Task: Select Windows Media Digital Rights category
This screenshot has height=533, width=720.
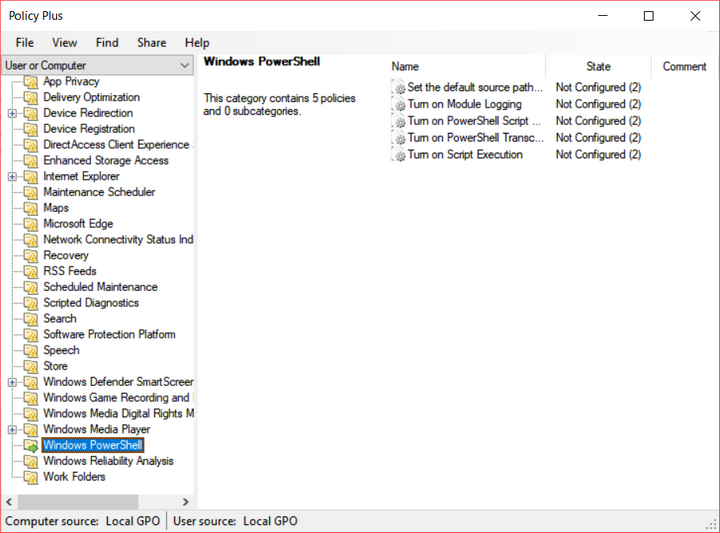Action: pos(118,413)
